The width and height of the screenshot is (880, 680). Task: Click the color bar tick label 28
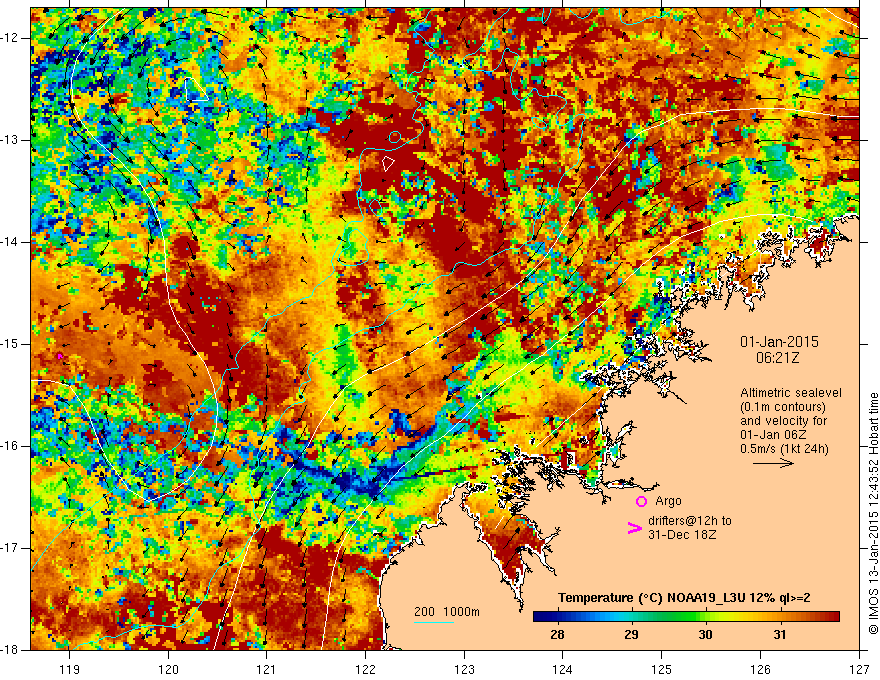click(x=557, y=635)
